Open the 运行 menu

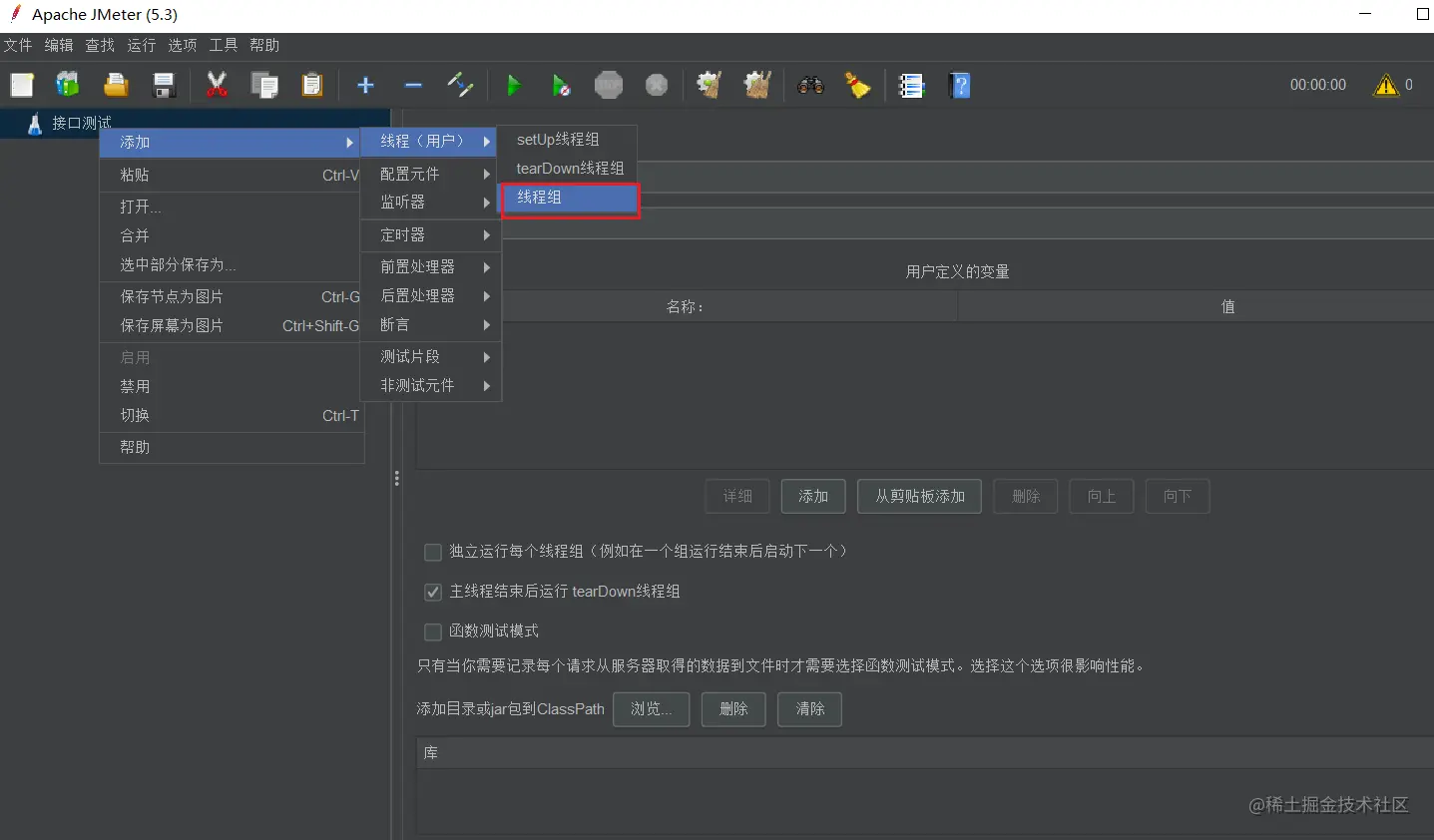[142, 46]
